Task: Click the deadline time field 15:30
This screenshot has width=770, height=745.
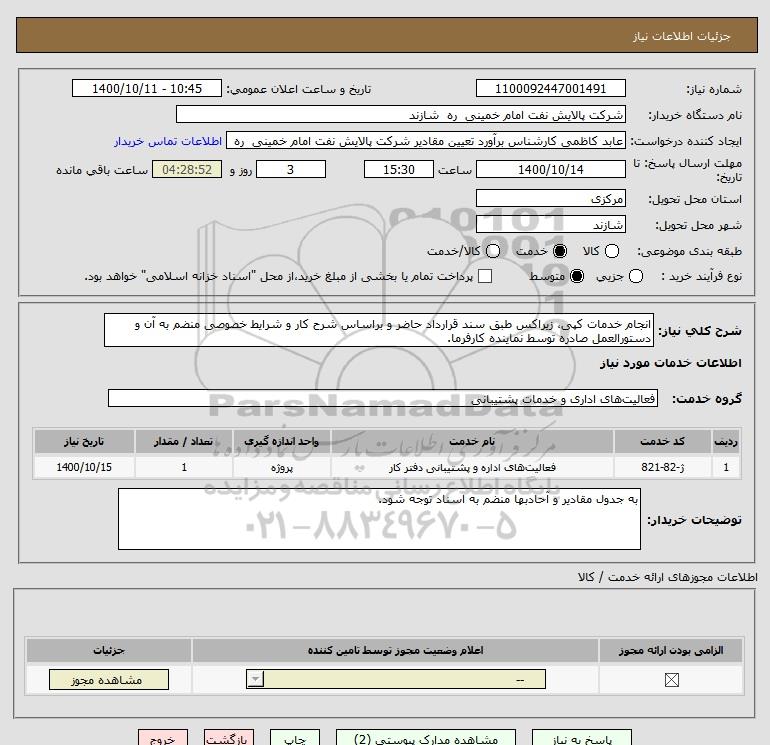Action: pyautogui.click(x=399, y=169)
